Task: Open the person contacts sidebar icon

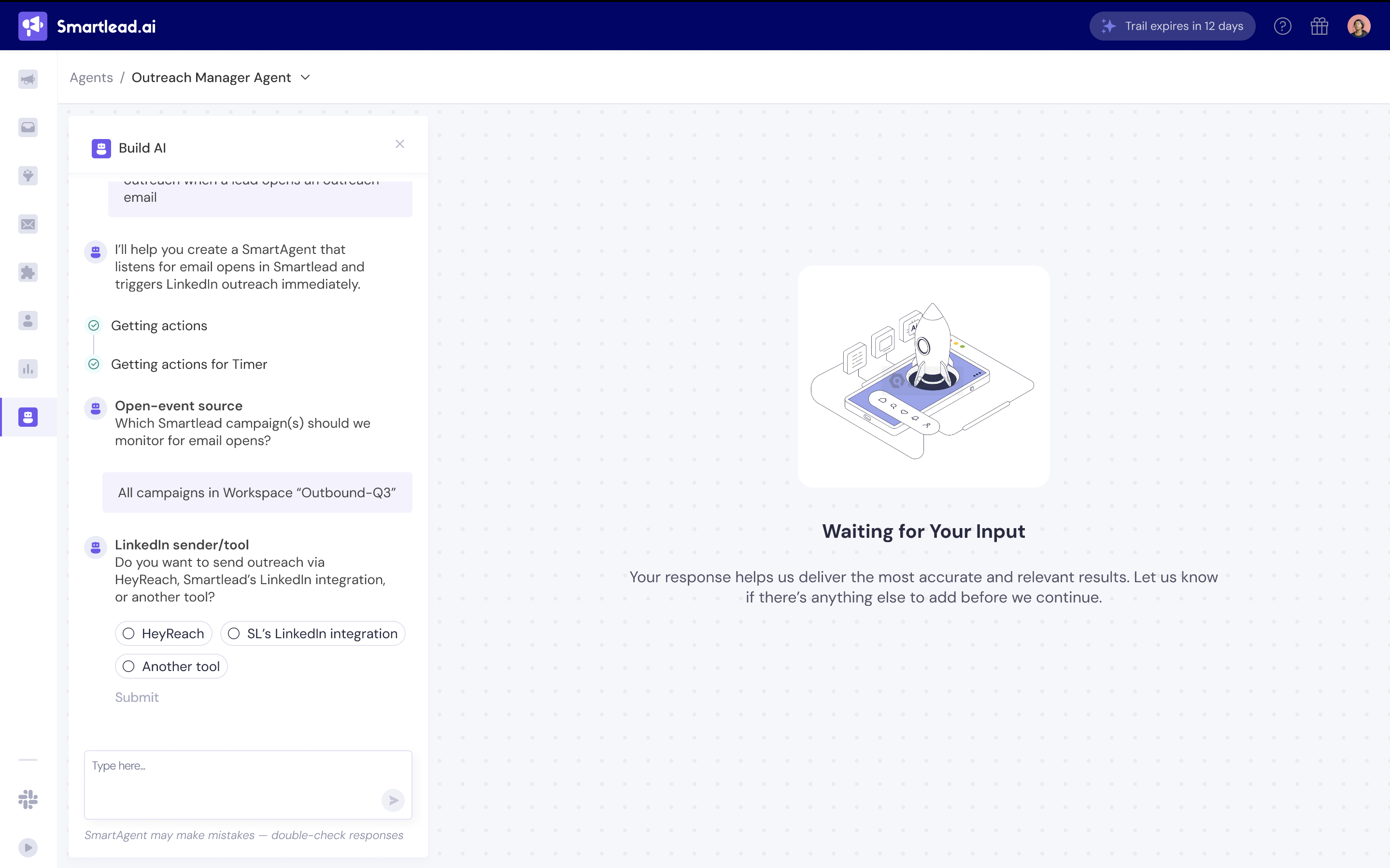Action: (x=28, y=321)
